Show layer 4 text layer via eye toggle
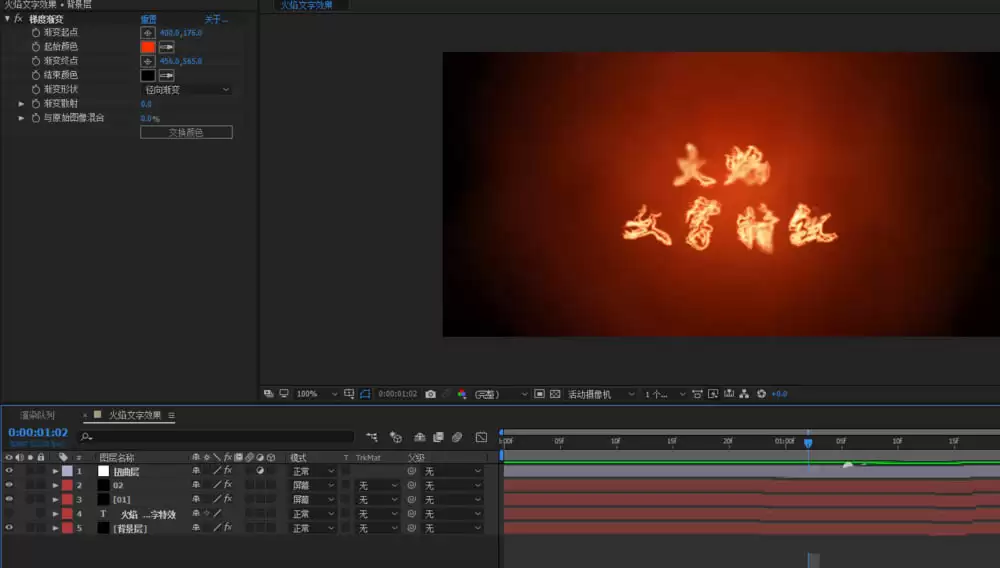 9,514
